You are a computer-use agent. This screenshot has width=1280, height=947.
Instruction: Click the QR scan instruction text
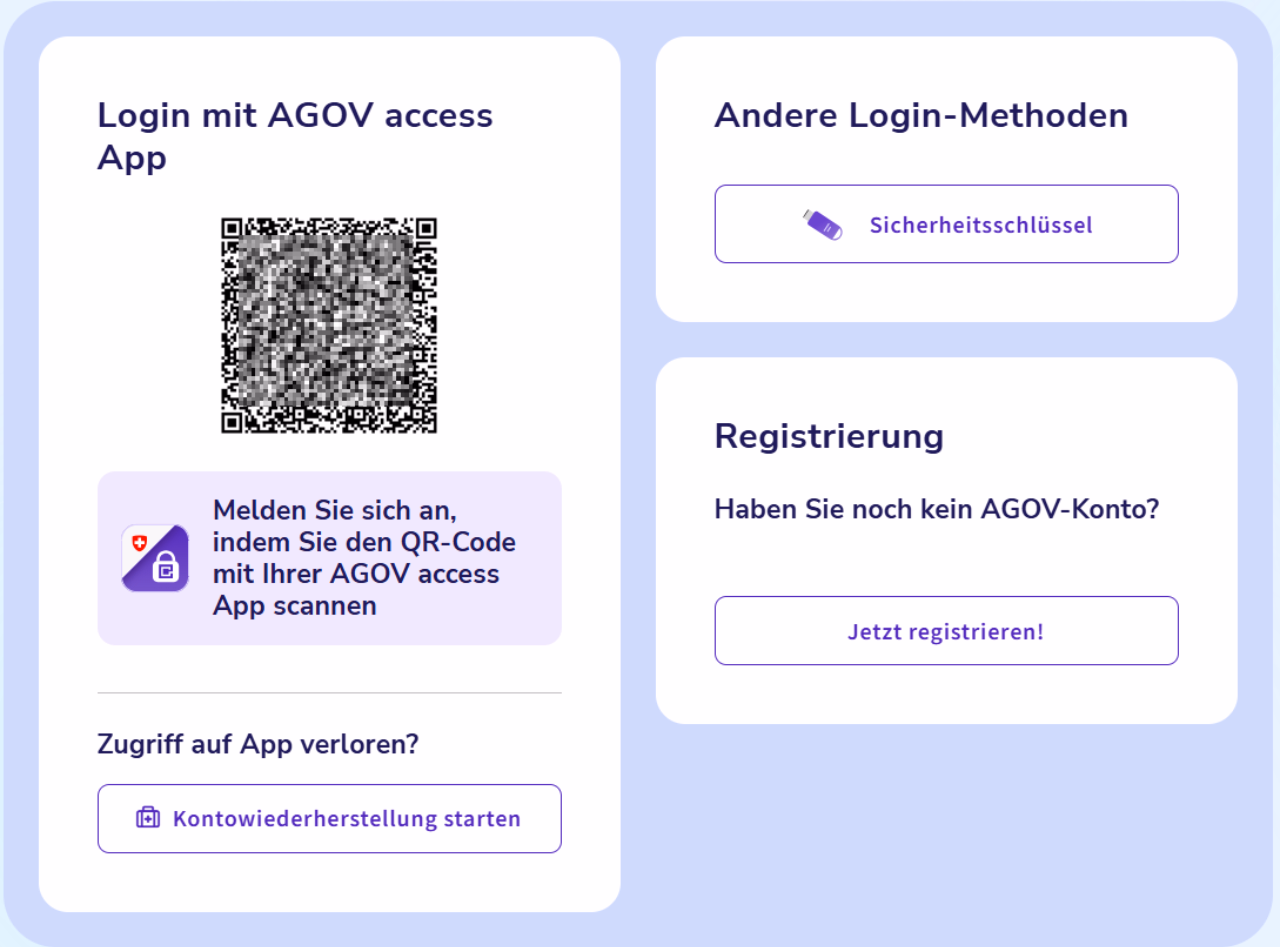click(x=364, y=558)
